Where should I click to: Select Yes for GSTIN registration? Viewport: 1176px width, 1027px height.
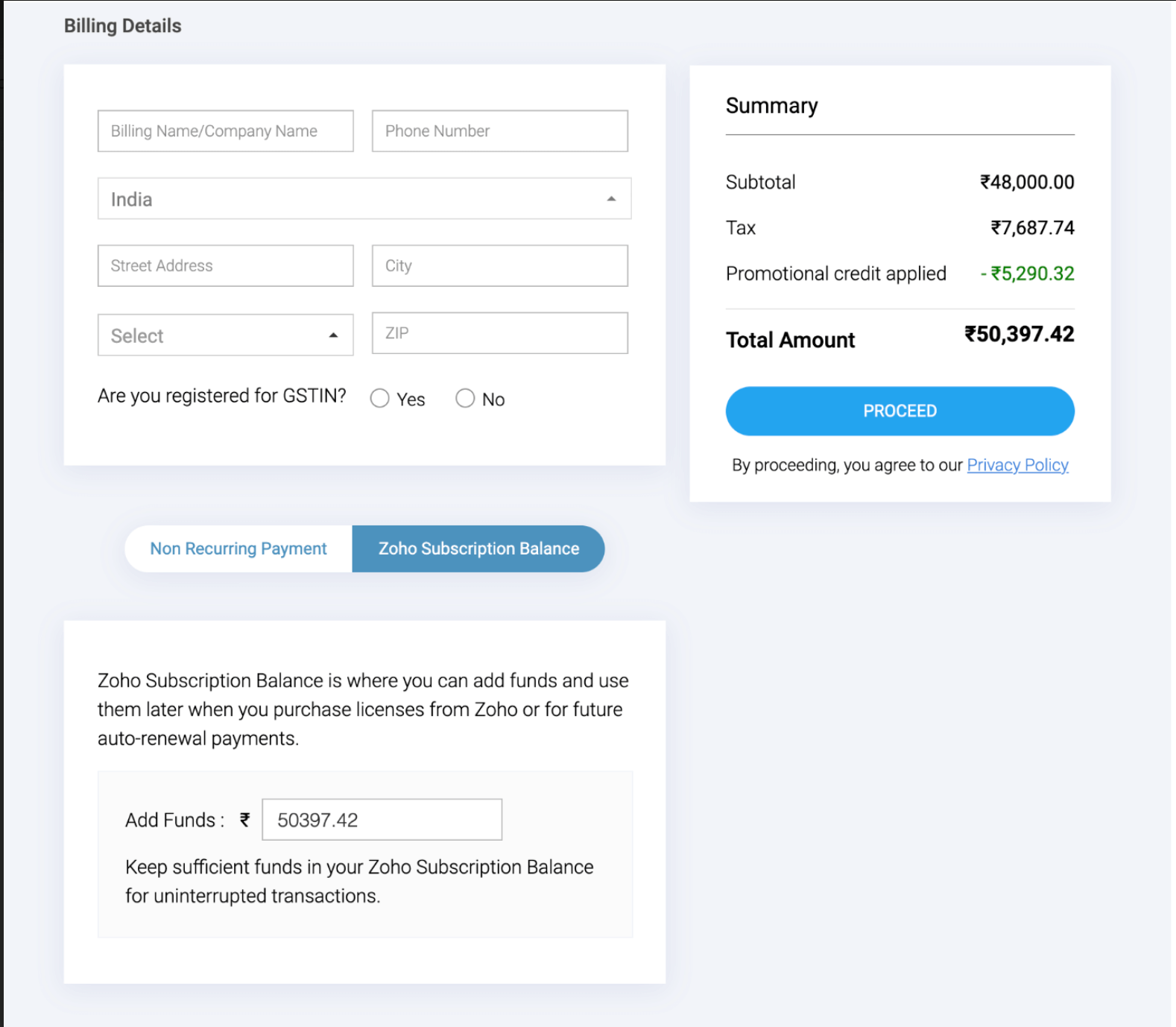(x=380, y=399)
